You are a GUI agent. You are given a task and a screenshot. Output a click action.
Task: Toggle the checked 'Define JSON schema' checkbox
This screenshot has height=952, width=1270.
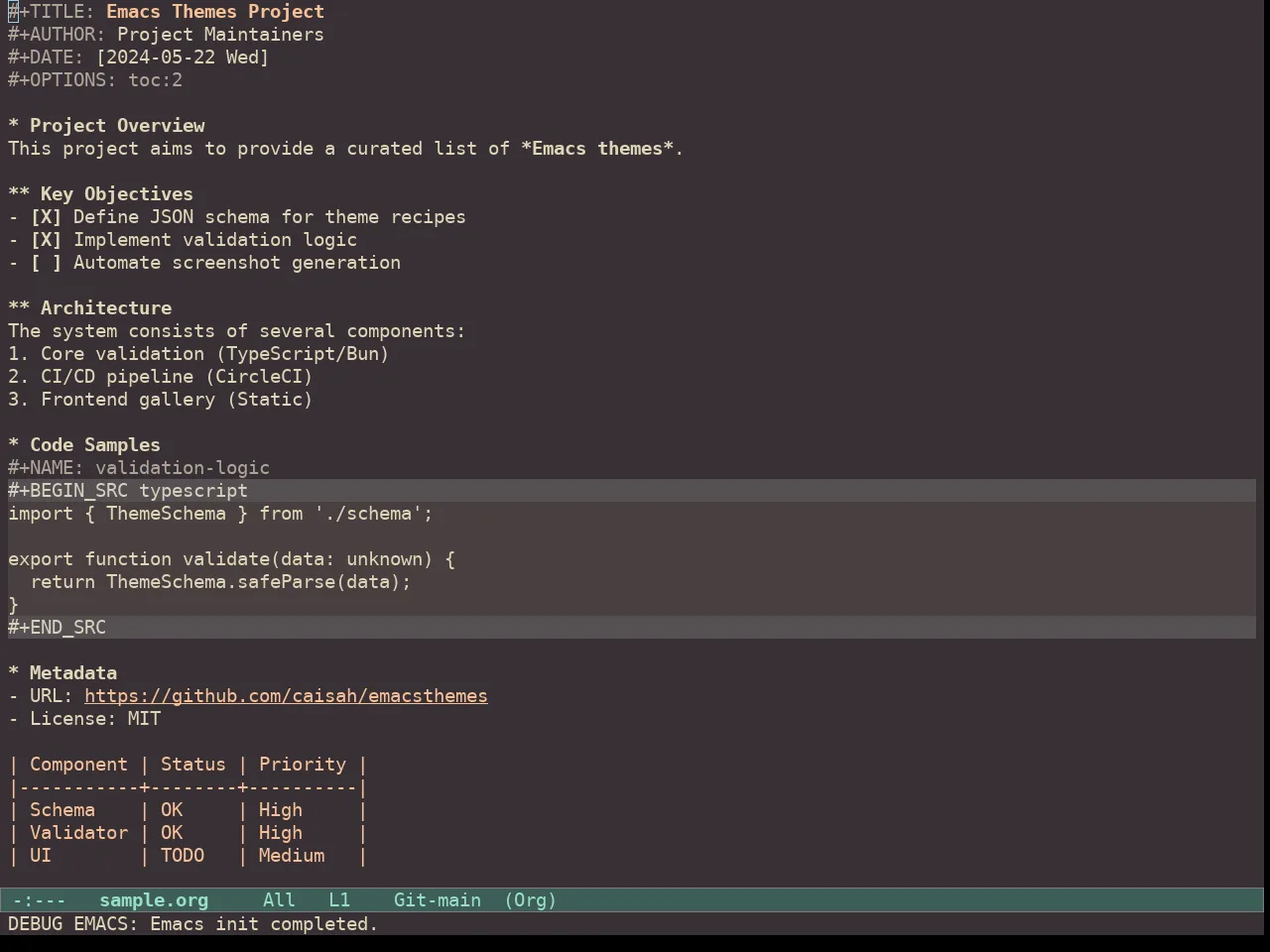coord(46,217)
